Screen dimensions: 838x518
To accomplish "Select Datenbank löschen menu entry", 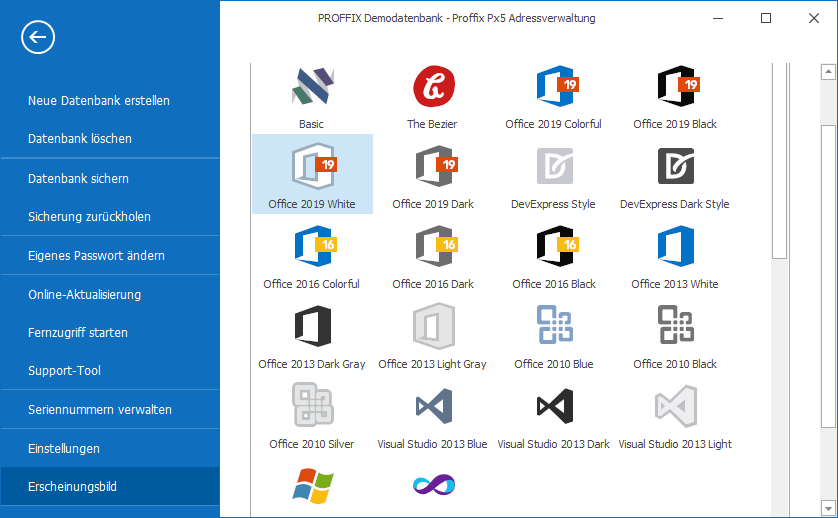I will point(110,138).
